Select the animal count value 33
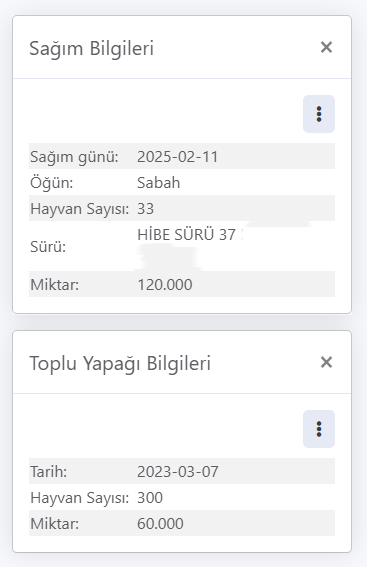The height and width of the screenshot is (567, 367). pos(145,209)
